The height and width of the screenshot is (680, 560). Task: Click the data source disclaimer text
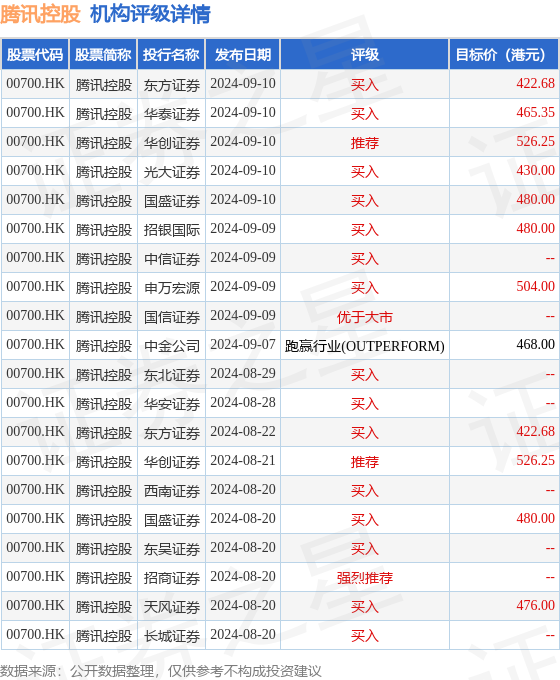click(160, 671)
